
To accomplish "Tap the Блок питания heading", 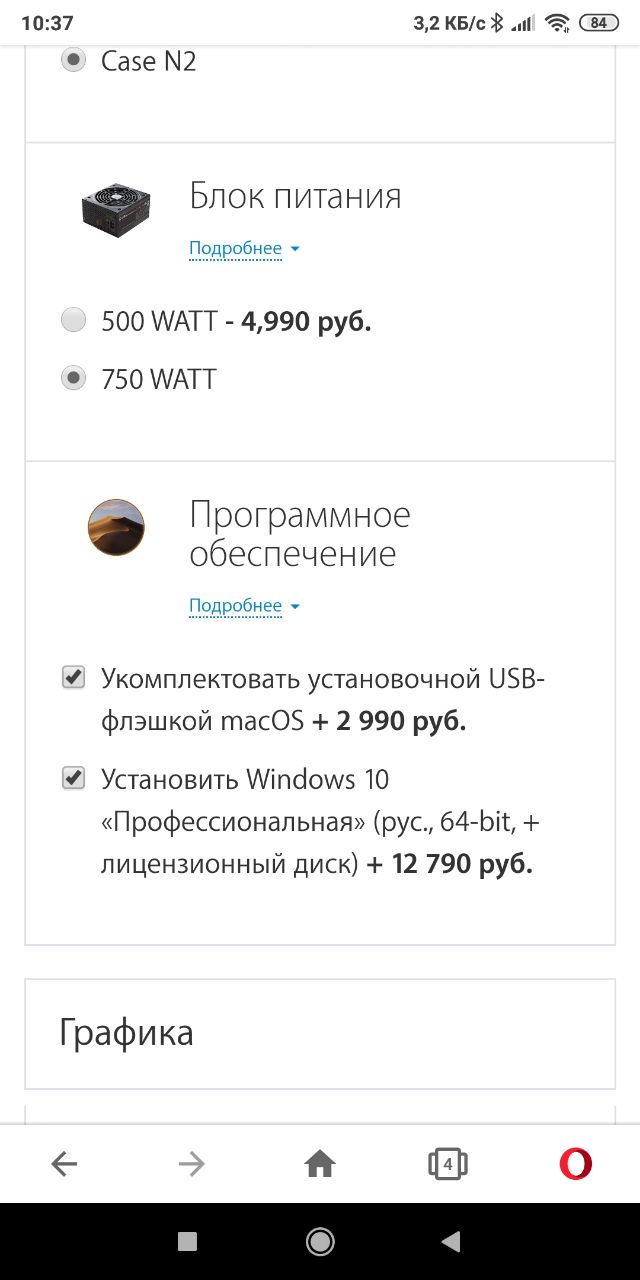I will click(295, 196).
